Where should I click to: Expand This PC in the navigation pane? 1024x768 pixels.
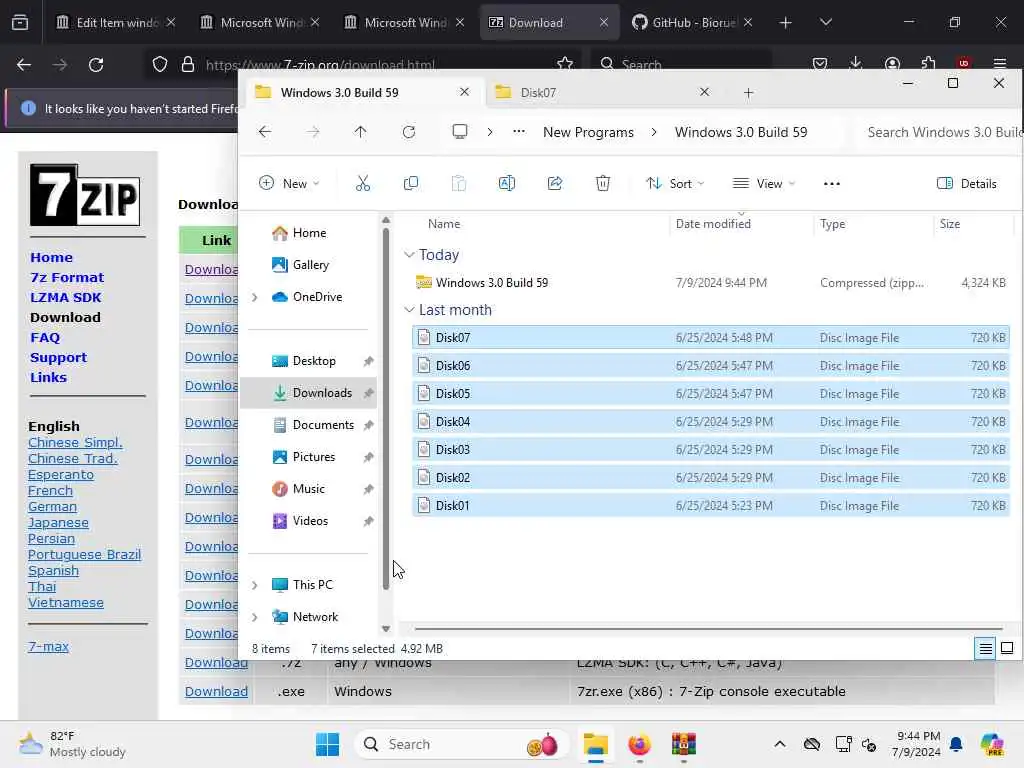[x=255, y=585]
